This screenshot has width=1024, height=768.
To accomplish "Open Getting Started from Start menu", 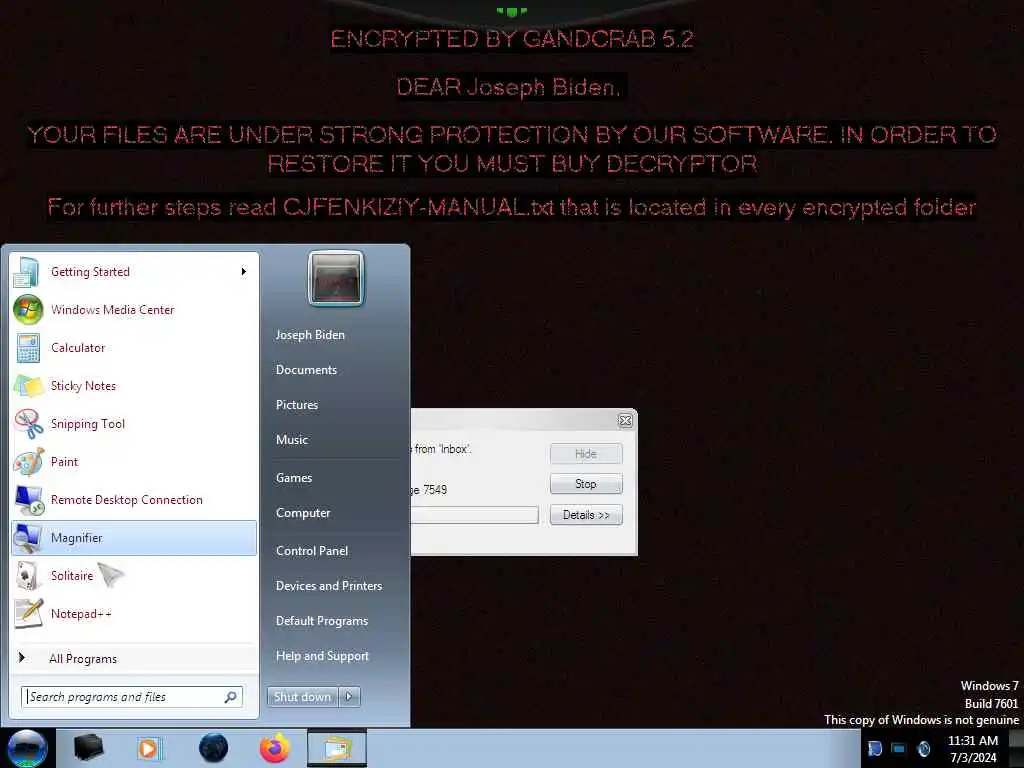I will pos(134,272).
